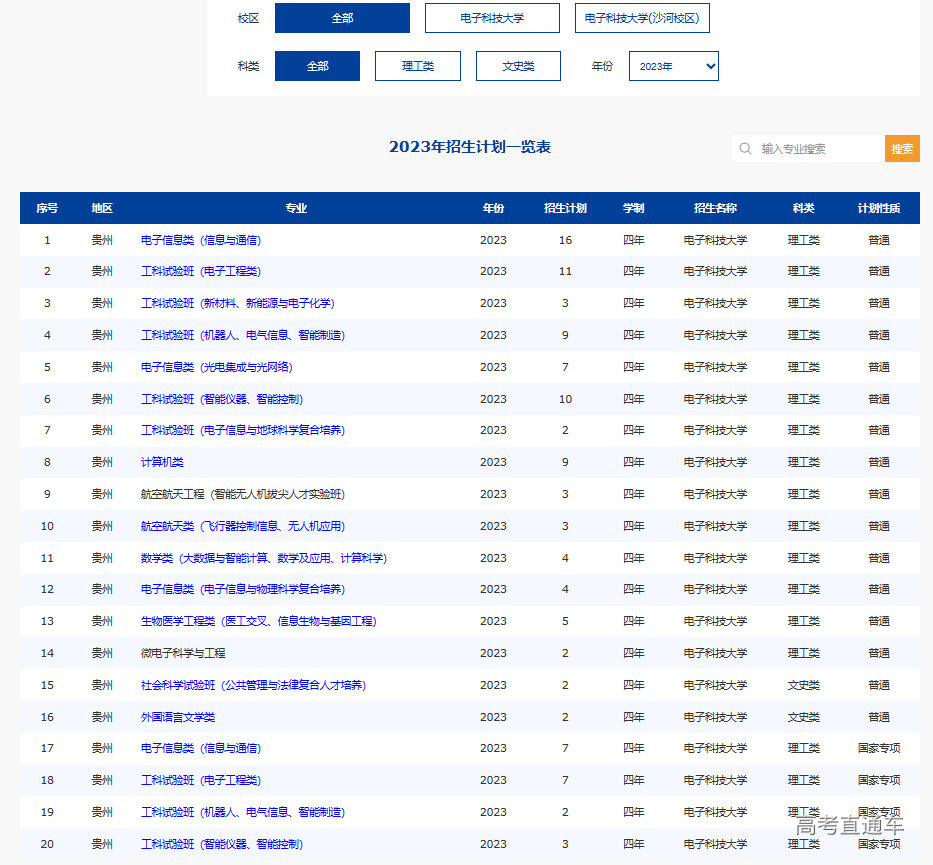933x865 pixels.
Task: Open 数学类 major link
Action: click(x=263, y=558)
